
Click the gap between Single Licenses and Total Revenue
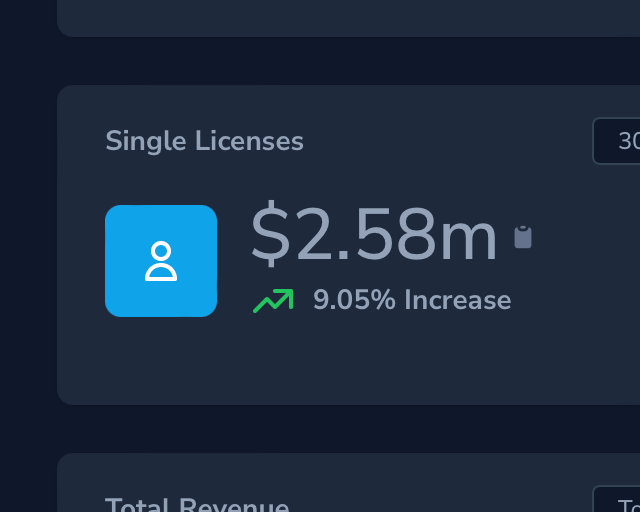350,428
